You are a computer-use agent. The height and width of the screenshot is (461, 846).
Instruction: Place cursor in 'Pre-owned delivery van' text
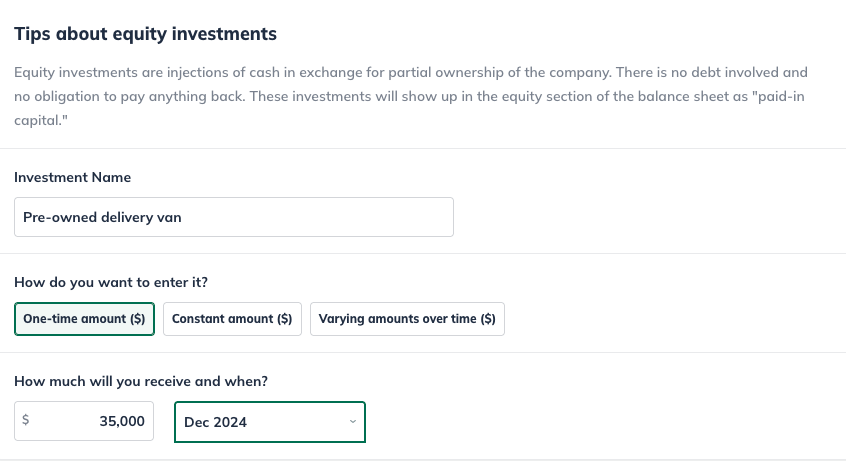pyautogui.click(x=102, y=217)
